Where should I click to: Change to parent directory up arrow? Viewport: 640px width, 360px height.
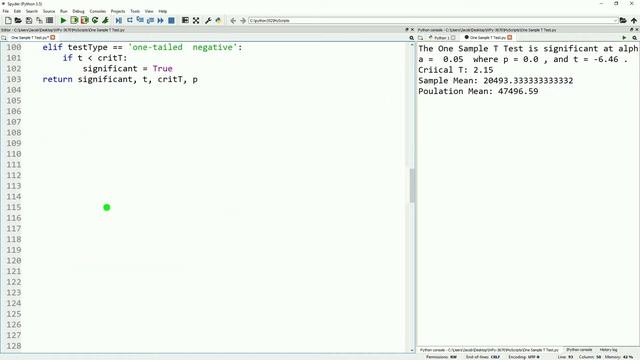[633, 20]
